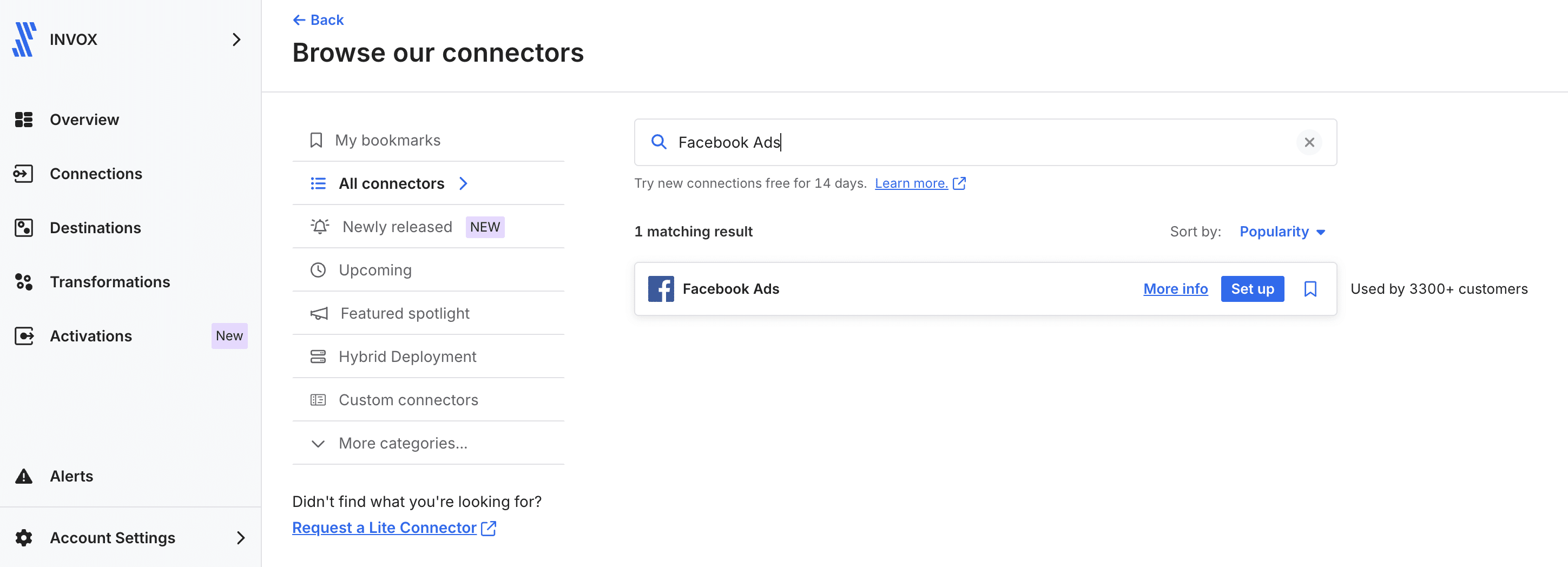Image resolution: width=1568 pixels, height=567 pixels.
Task: Click the chevron next to All connectors
Action: pyautogui.click(x=463, y=183)
